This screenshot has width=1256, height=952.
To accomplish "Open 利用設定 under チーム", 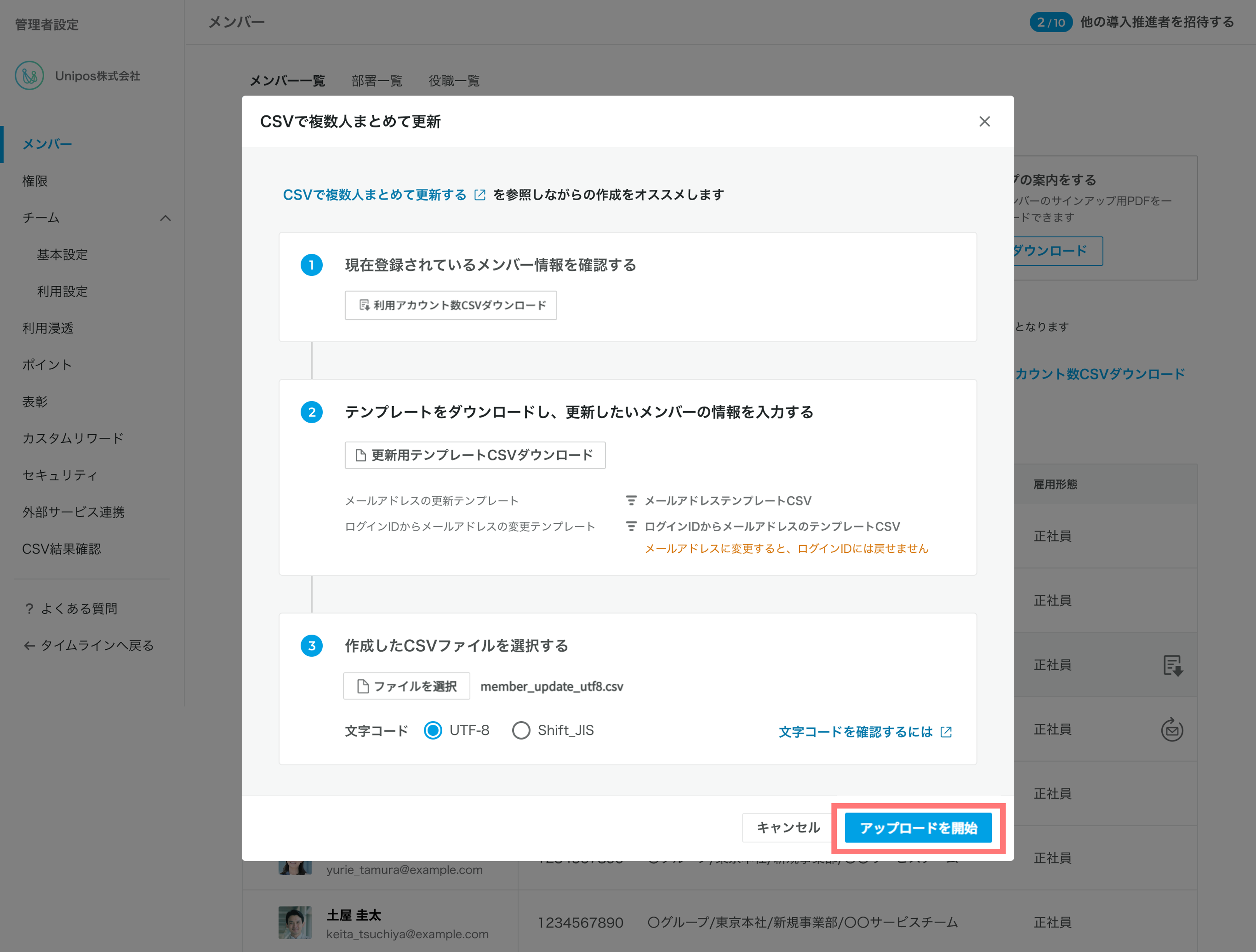I will click(x=62, y=292).
